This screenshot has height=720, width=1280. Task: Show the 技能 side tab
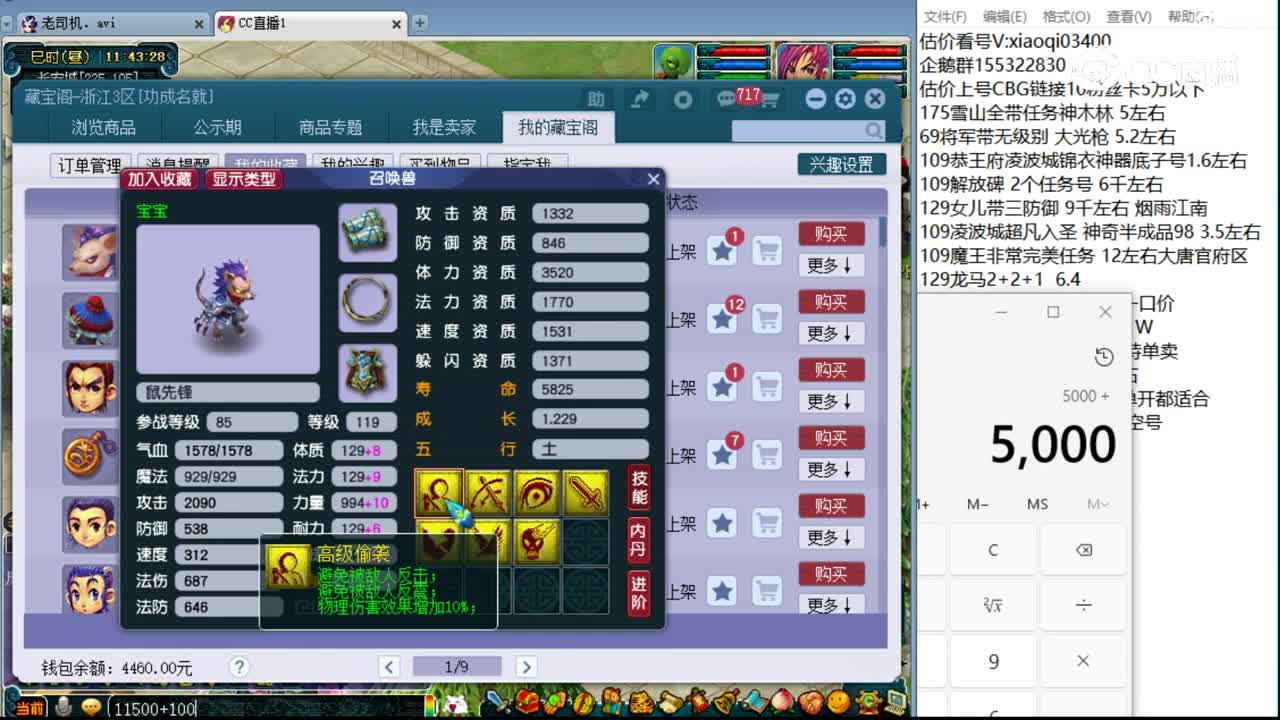(x=639, y=489)
